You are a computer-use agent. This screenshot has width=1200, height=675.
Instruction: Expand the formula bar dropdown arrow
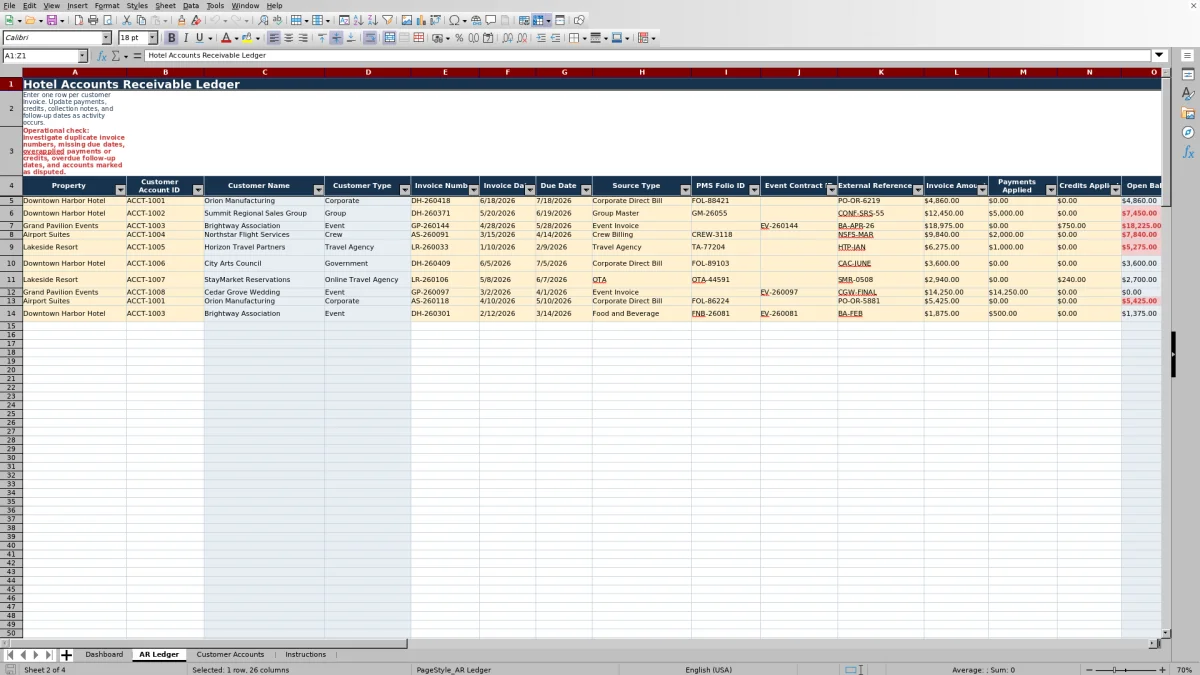tap(1159, 56)
